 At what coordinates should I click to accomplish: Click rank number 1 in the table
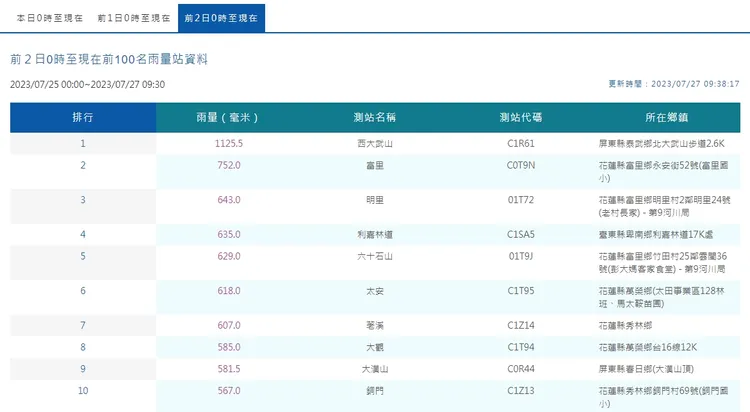(83, 143)
